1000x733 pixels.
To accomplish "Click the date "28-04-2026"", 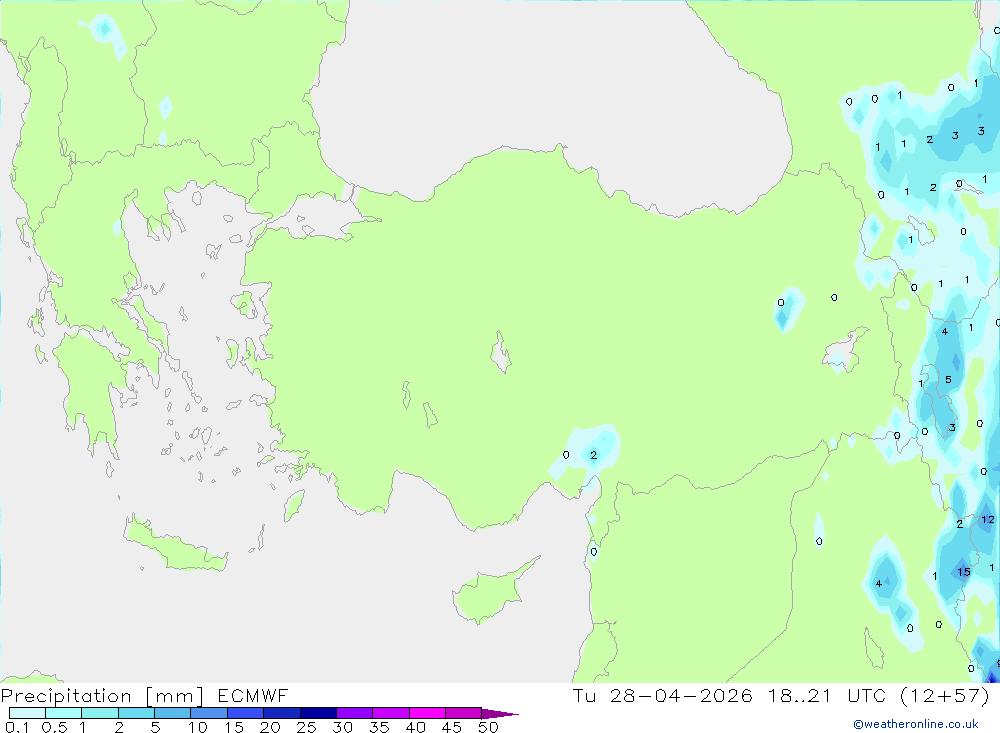I will pyautogui.click(x=680, y=696).
